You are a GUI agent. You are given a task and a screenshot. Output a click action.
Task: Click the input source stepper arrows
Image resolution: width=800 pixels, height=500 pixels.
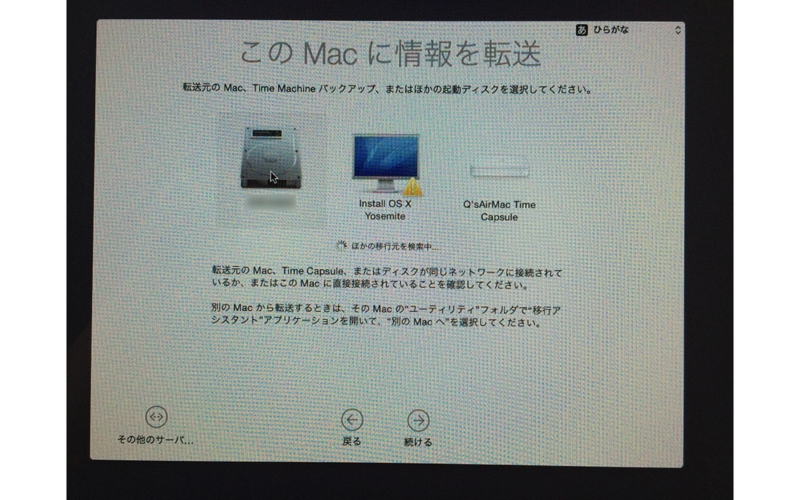(678, 30)
